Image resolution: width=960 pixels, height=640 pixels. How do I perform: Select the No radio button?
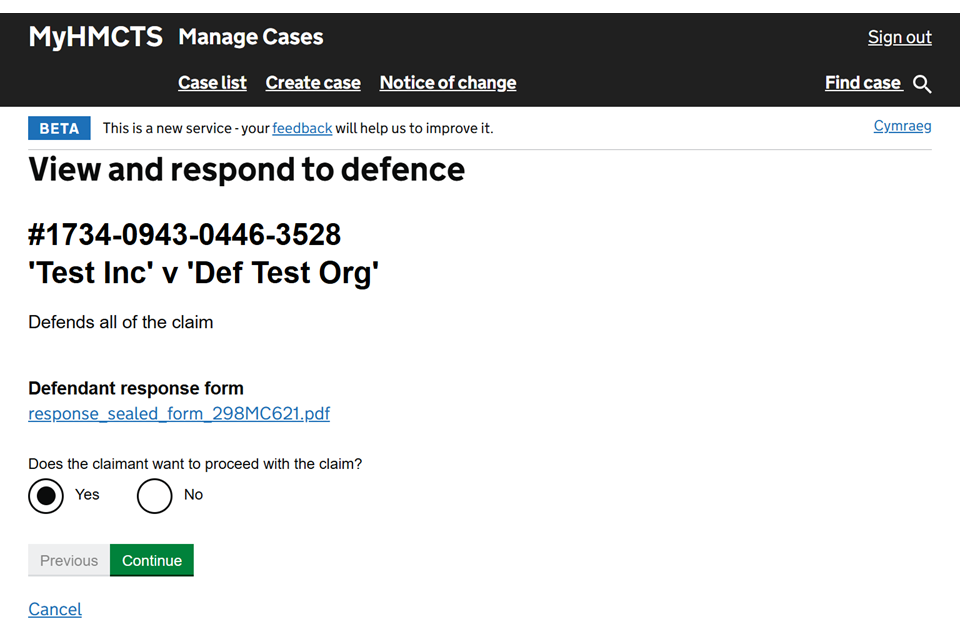pos(155,495)
